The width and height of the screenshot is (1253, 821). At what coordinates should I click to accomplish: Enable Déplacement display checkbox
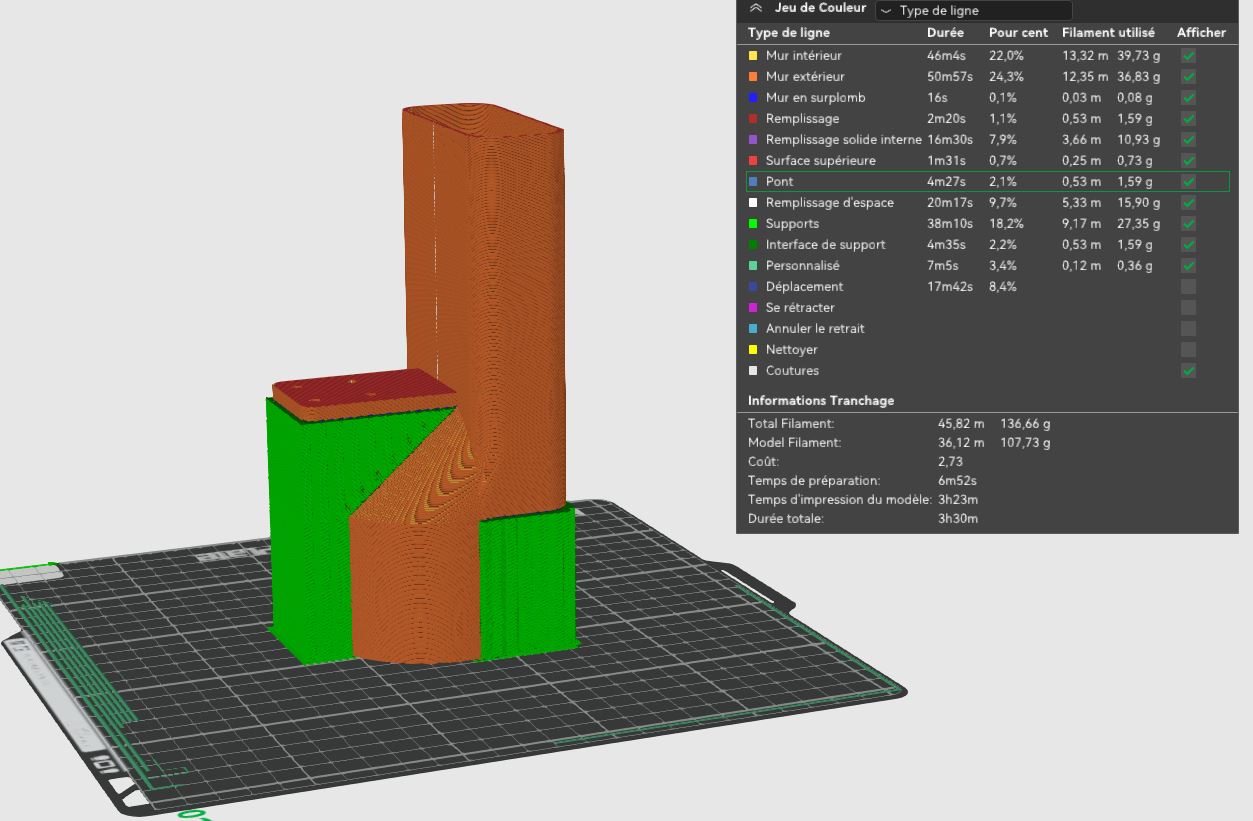(x=1188, y=287)
